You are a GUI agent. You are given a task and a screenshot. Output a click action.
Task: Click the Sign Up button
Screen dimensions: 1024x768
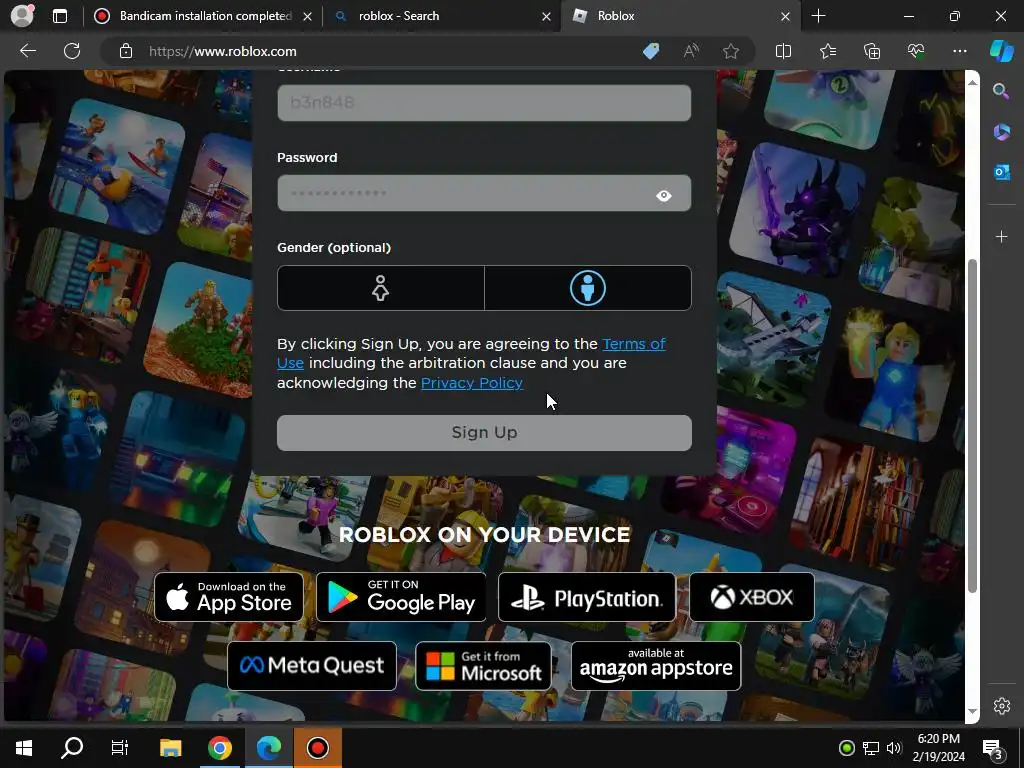(x=484, y=432)
